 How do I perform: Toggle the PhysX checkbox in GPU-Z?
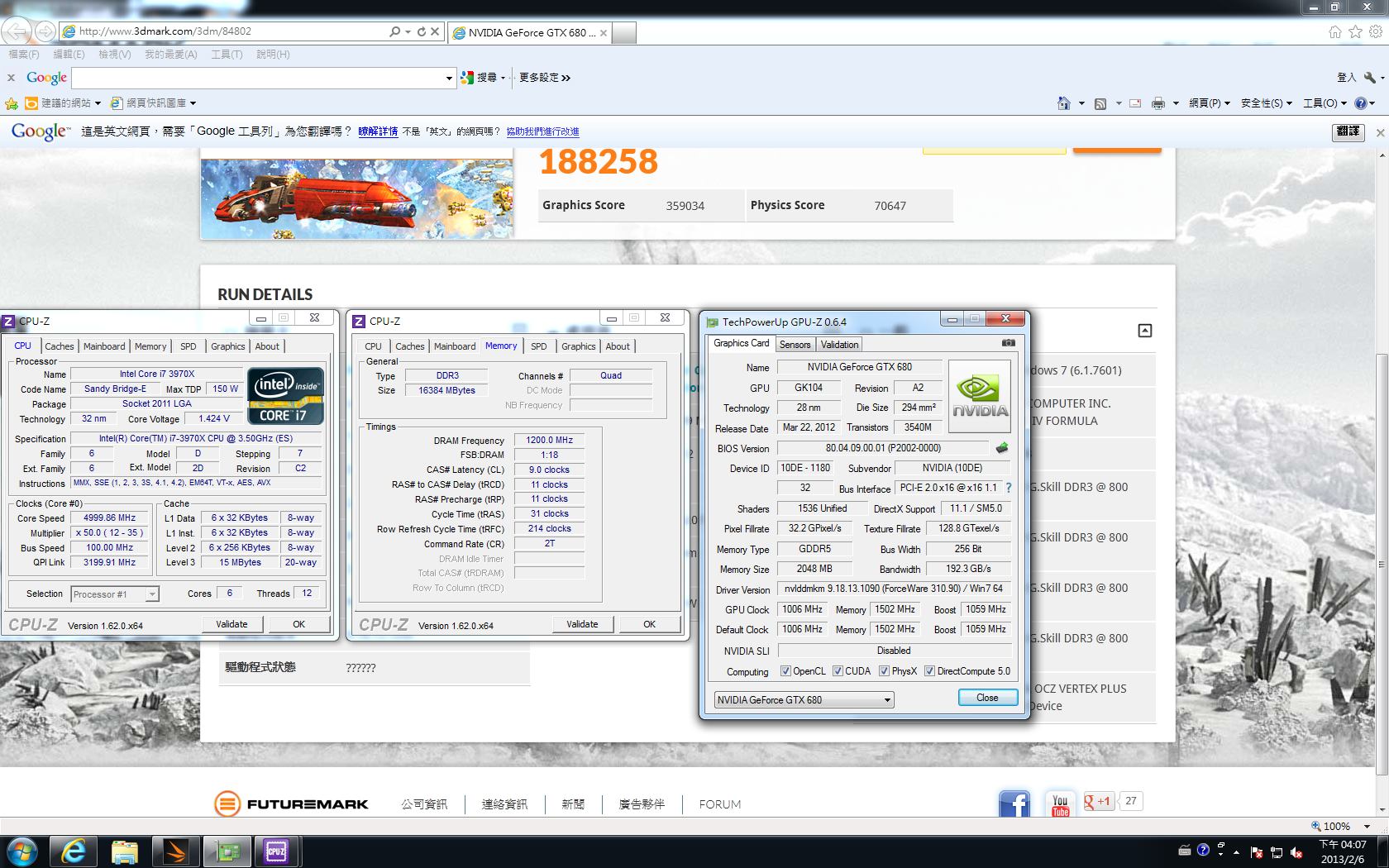(x=884, y=671)
